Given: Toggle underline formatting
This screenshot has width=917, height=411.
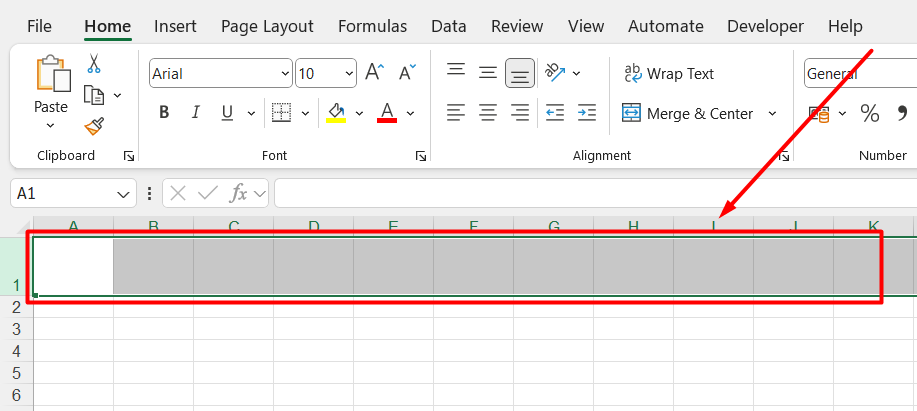Looking at the screenshot, I should (227, 112).
